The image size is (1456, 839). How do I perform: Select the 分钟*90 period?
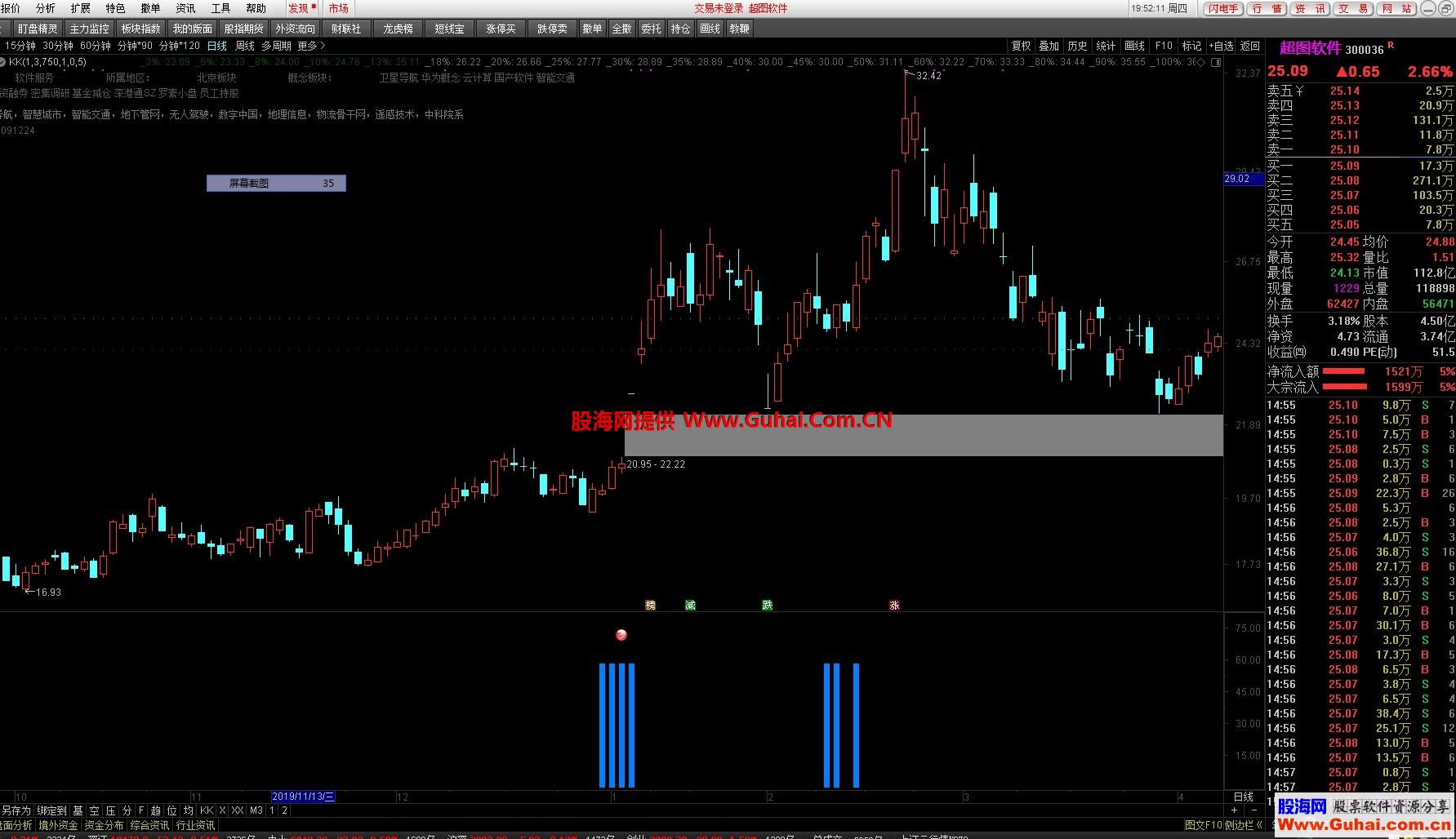(x=135, y=46)
